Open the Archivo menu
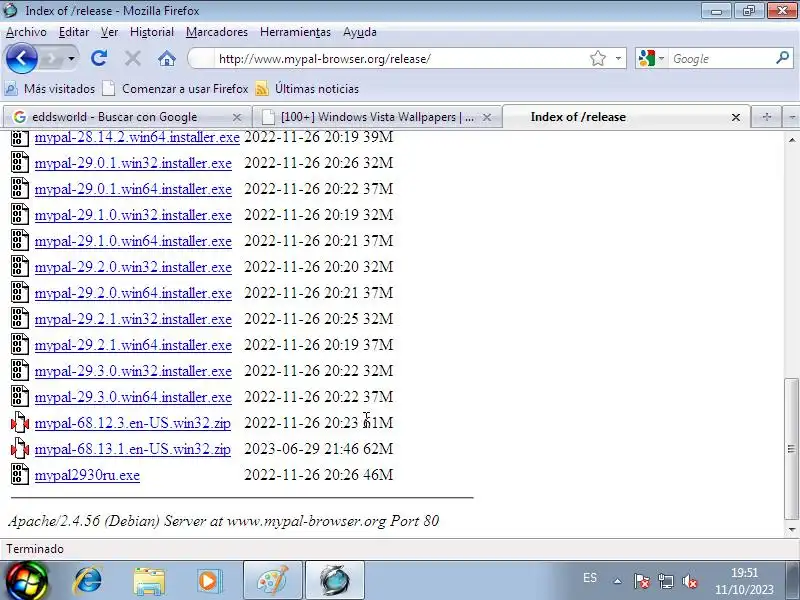800x600 pixels. tap(26, 32)
